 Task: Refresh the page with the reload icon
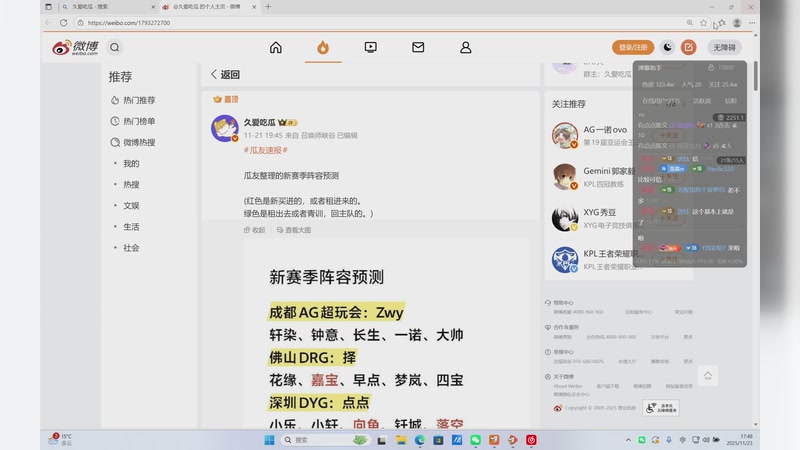pyautogui.click(x=63, y=22)
